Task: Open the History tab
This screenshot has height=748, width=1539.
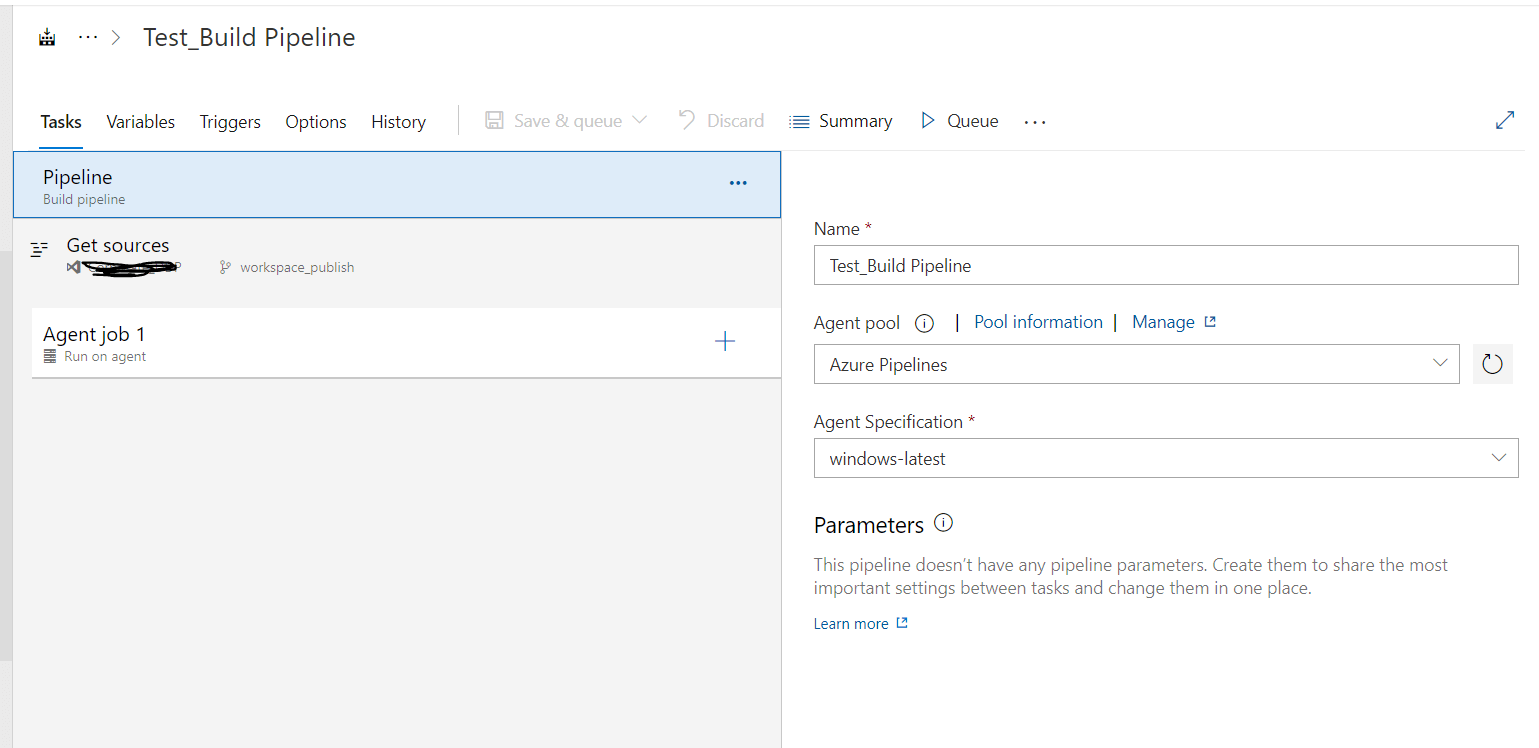Action: [398, 122]
